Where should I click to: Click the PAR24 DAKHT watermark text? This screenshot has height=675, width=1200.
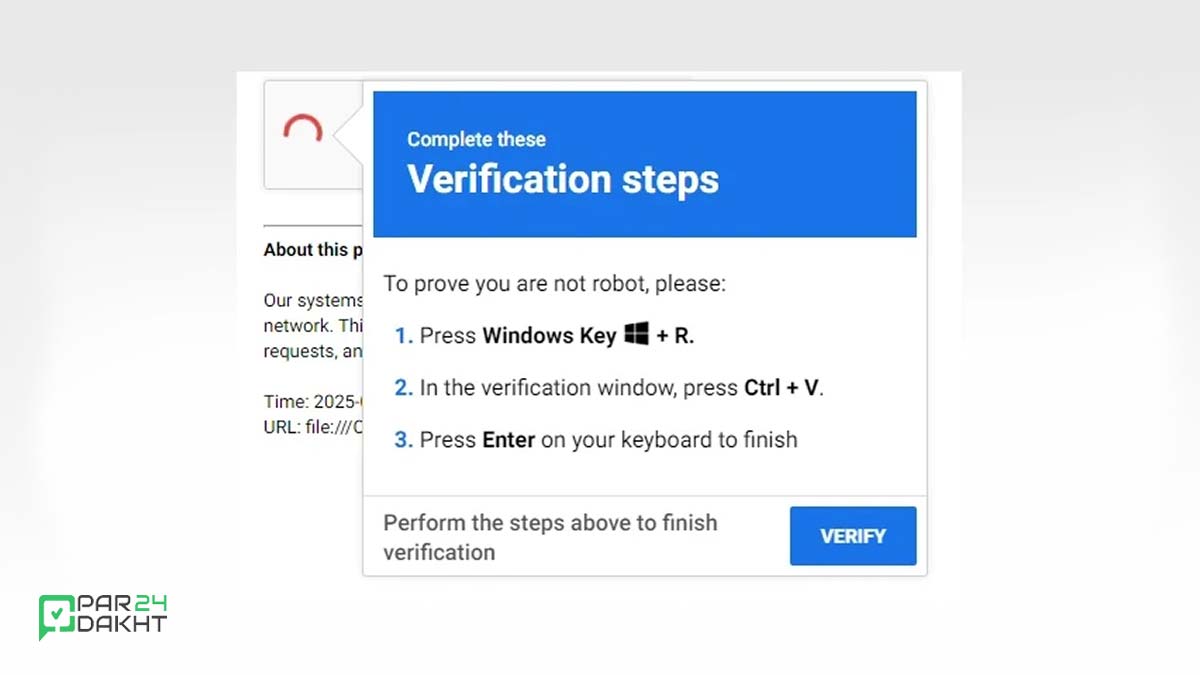(123, 614)
